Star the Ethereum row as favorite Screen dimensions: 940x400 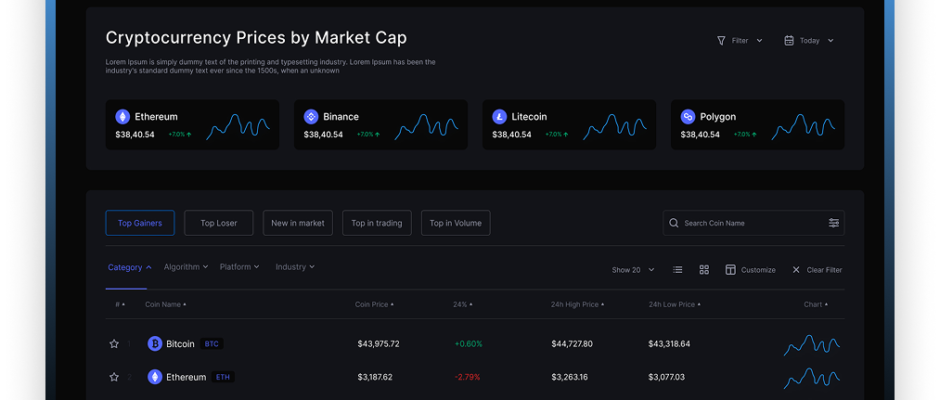point(114,377)
